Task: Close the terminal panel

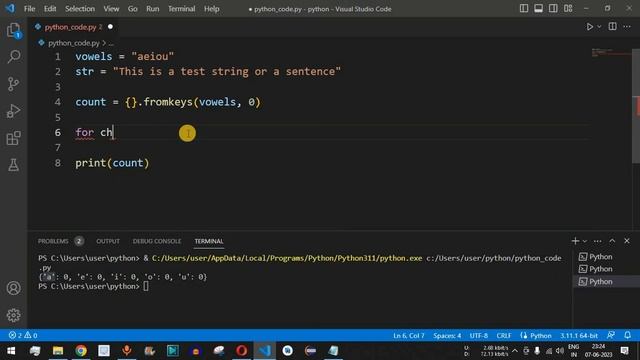Action: [x=627, y=241]
